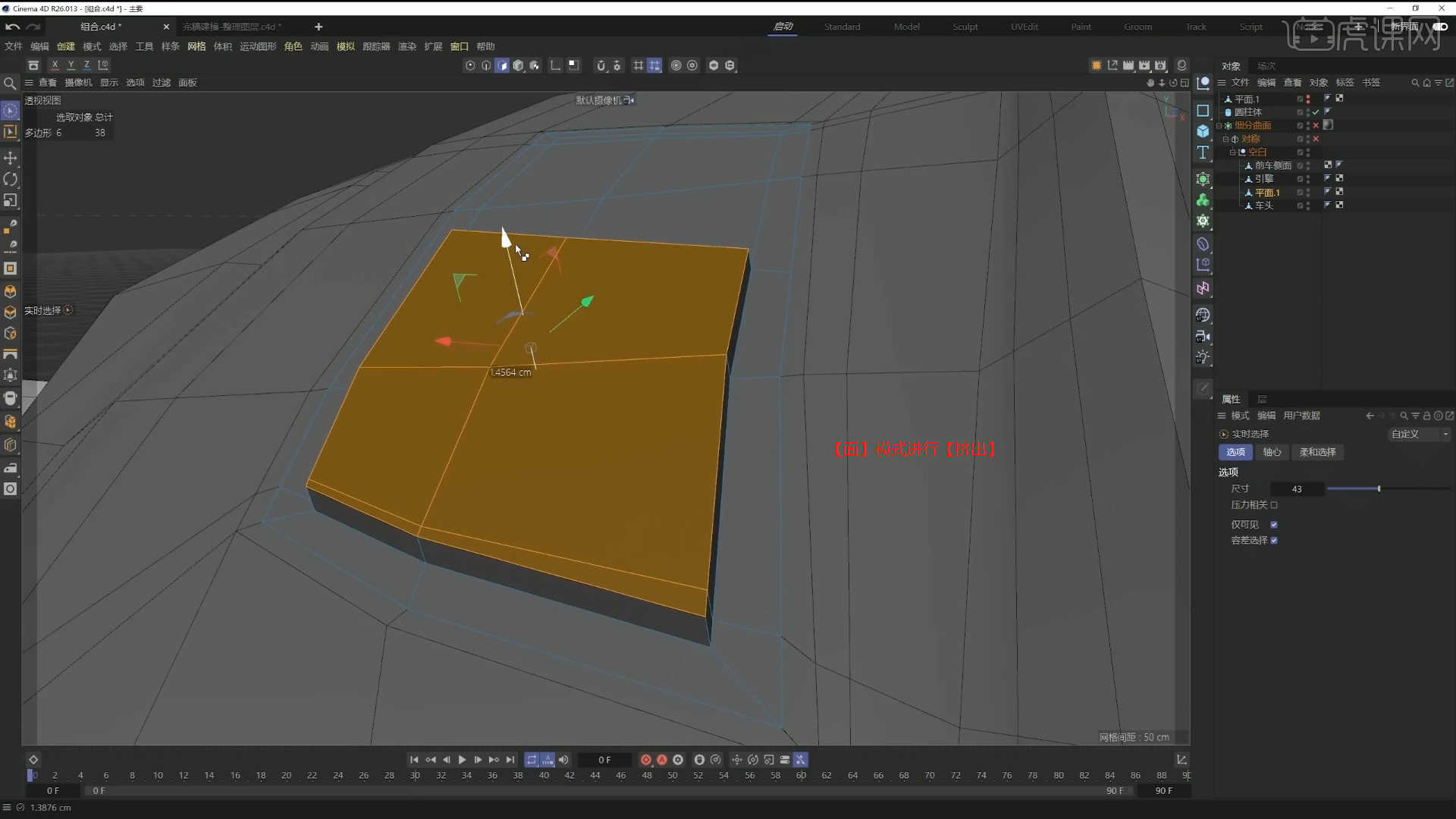Viewport: 1456px width, 819px height.
Task: Toggle the coordinate system icon next to the Z axis lock
Action: (103, 65)
